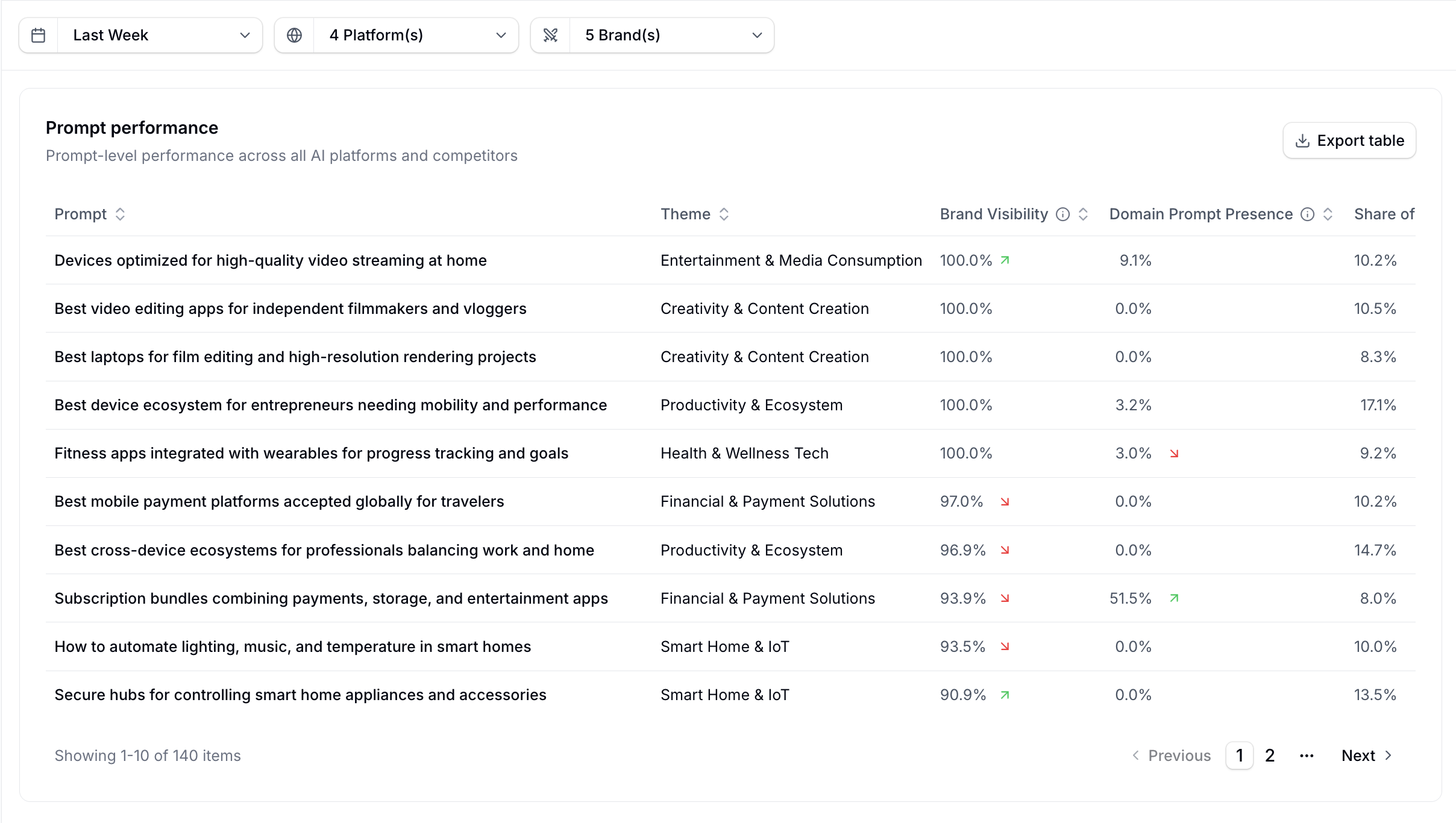
Task: Click the Theme column header
Action: click(x=685, y=214)
